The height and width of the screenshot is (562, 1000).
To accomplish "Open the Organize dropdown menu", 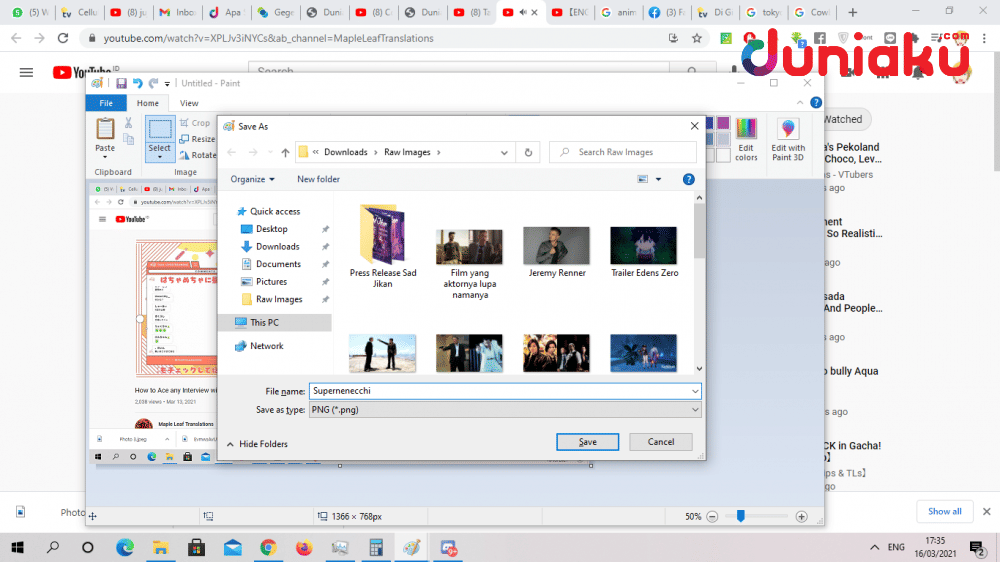I will [x=252, y=179].
